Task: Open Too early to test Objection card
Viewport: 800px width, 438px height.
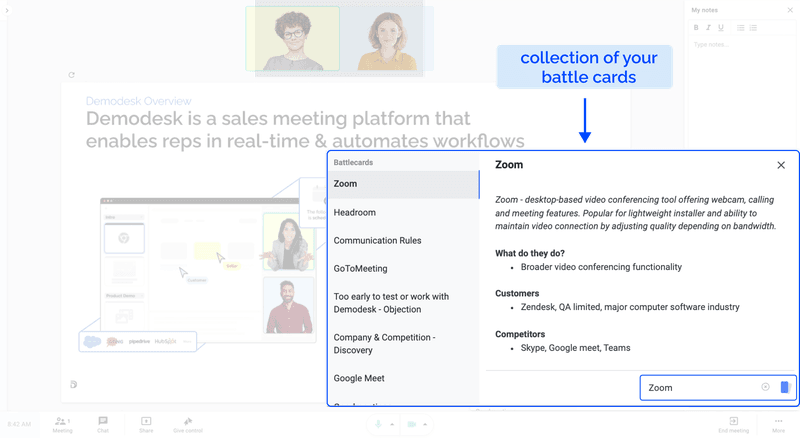Action: pyautogui.click(x=403, y=303)
